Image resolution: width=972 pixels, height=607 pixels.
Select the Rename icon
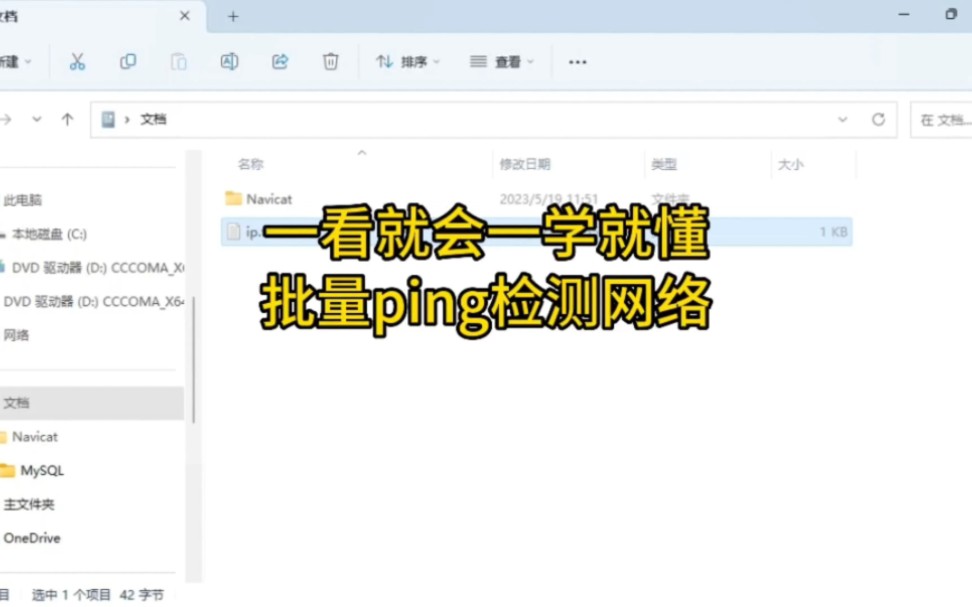pos(229,61)
